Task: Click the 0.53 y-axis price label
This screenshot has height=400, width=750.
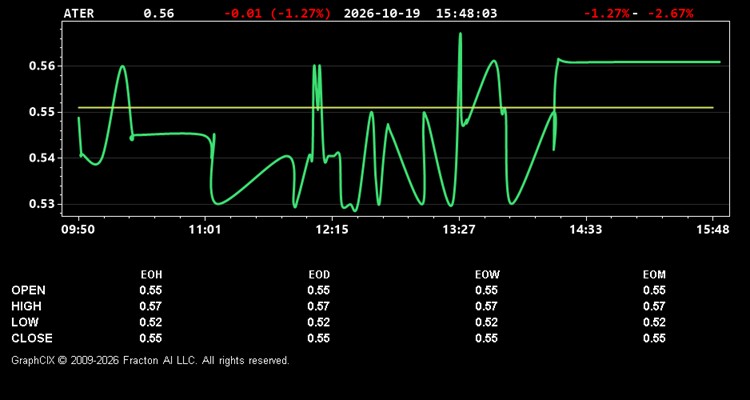Action: [x=42, y=204]
